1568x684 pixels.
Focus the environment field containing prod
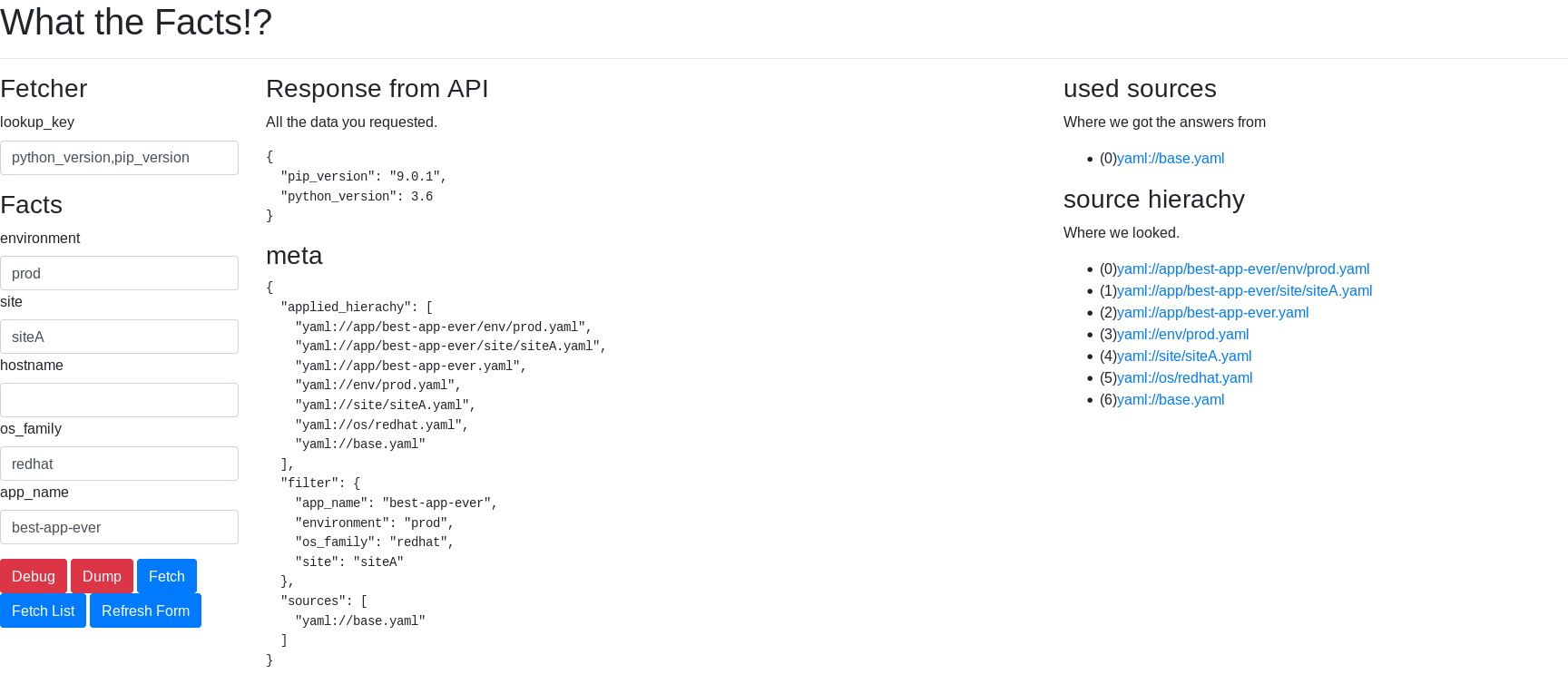(119, 273)
